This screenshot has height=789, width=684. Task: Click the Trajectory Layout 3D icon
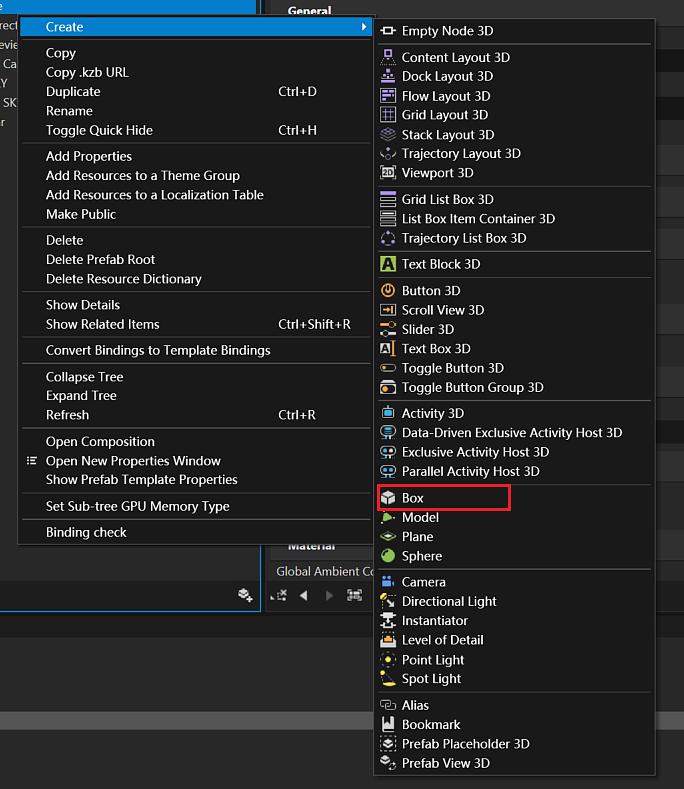[x=388, y=153]
